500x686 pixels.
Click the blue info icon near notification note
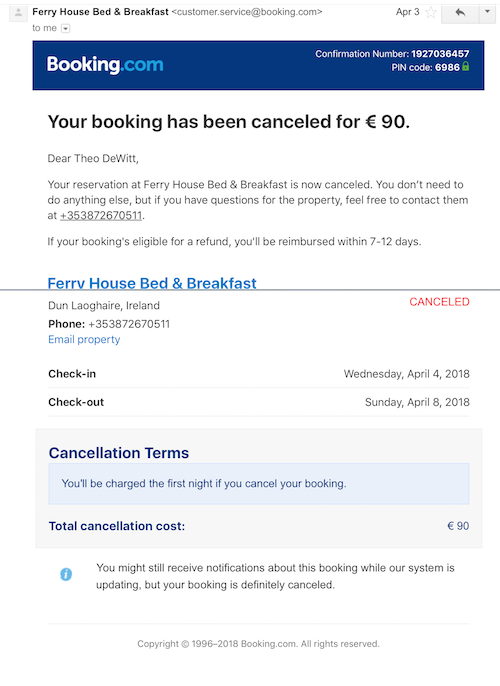pos(66,574)
